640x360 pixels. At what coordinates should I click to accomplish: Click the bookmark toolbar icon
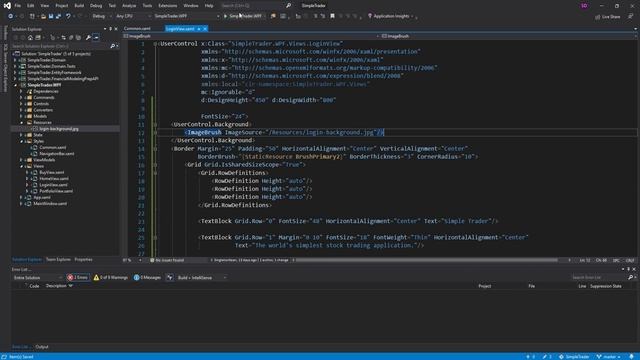[332, 16]
